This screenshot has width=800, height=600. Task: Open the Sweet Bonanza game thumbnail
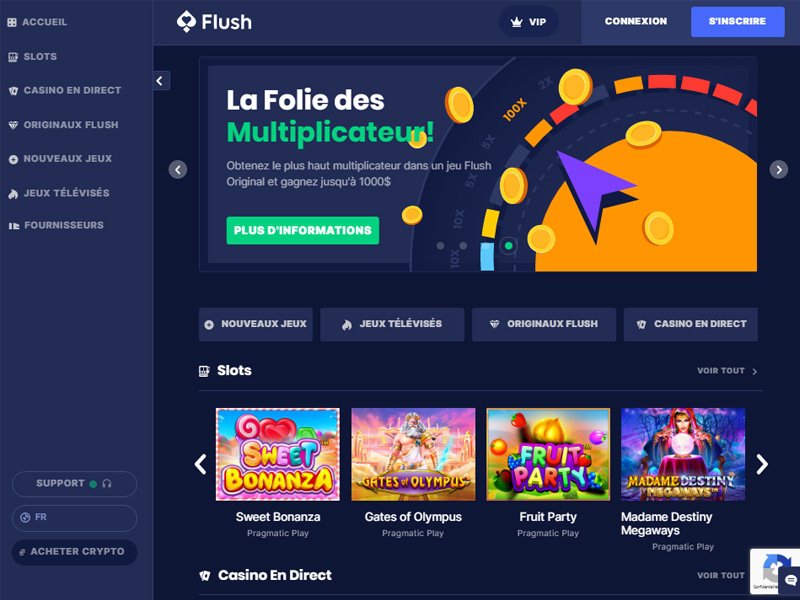278,454
